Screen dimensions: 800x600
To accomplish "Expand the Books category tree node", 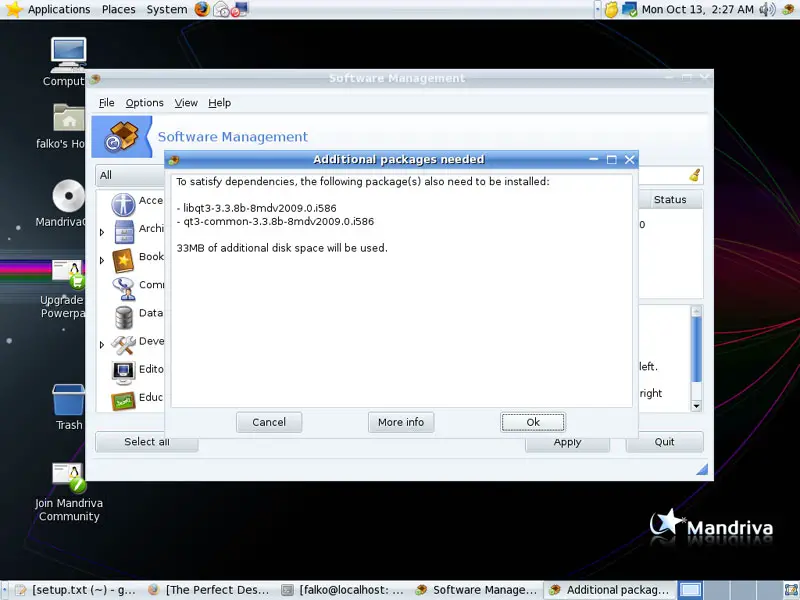I will [x=102, y=260].
